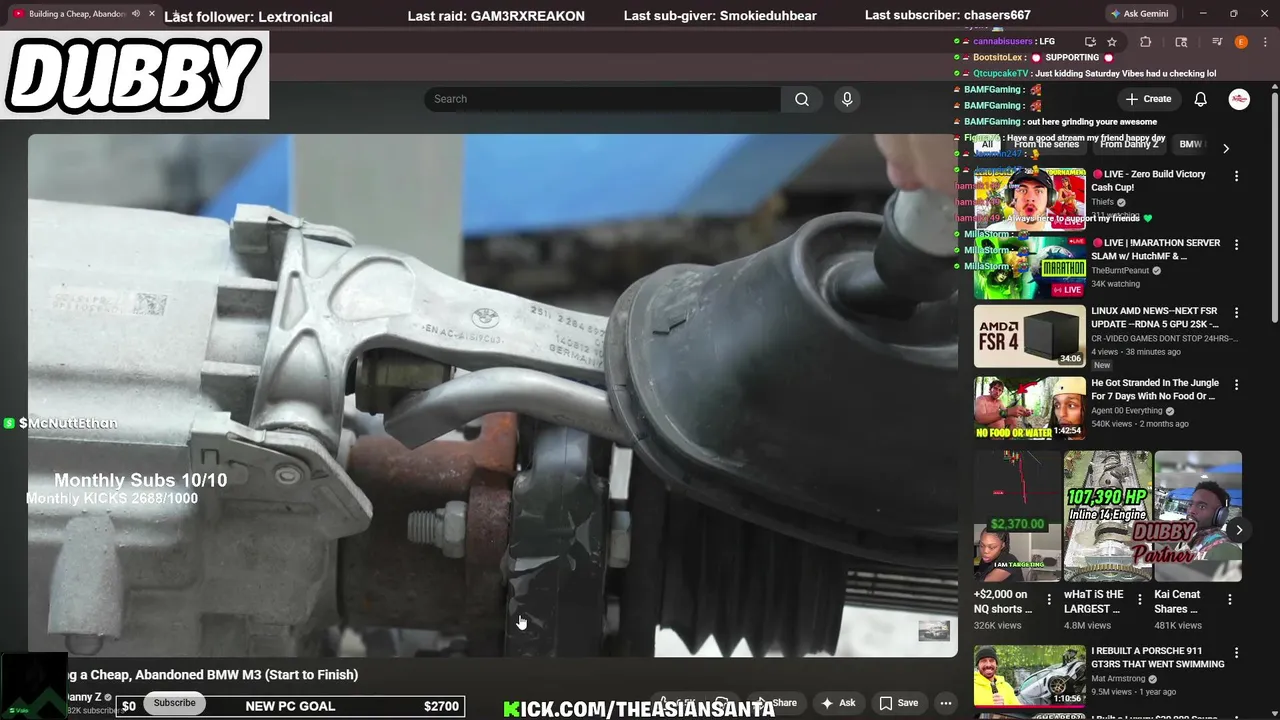Click the Create button

point(1148,99)
